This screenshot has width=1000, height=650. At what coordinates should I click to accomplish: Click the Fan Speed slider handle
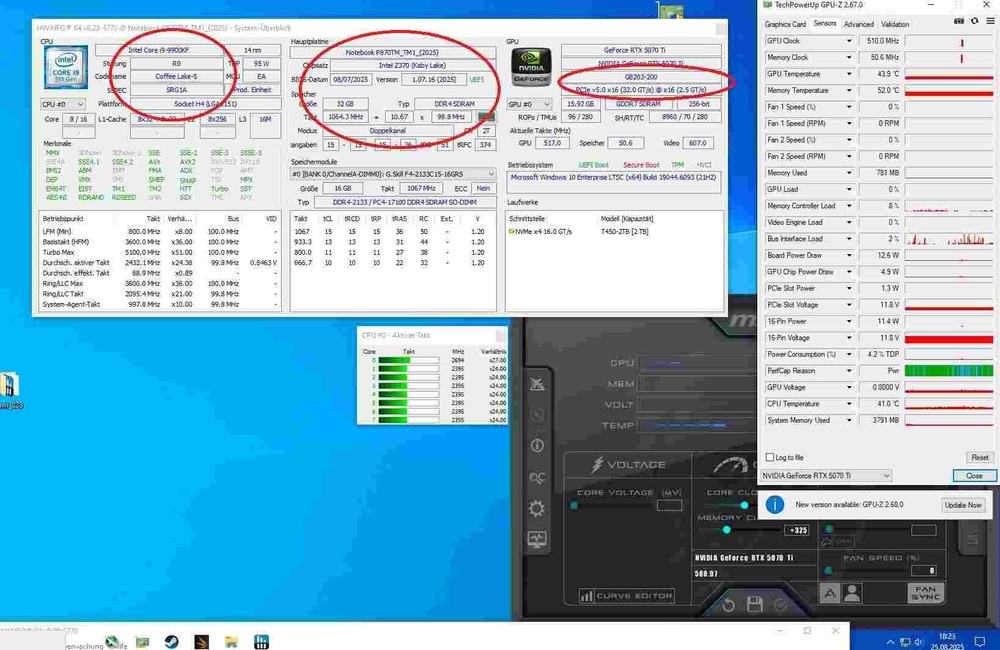tap(828, 570)
